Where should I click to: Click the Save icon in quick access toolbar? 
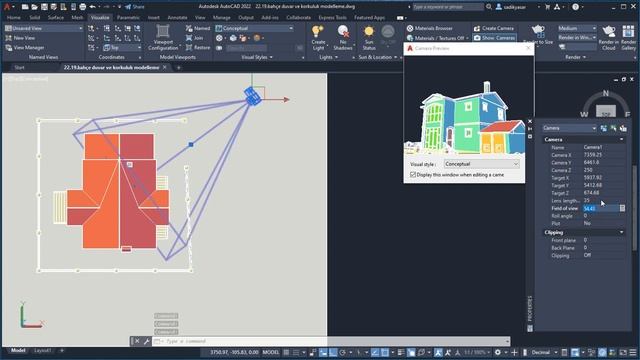[x=44, y=7]
